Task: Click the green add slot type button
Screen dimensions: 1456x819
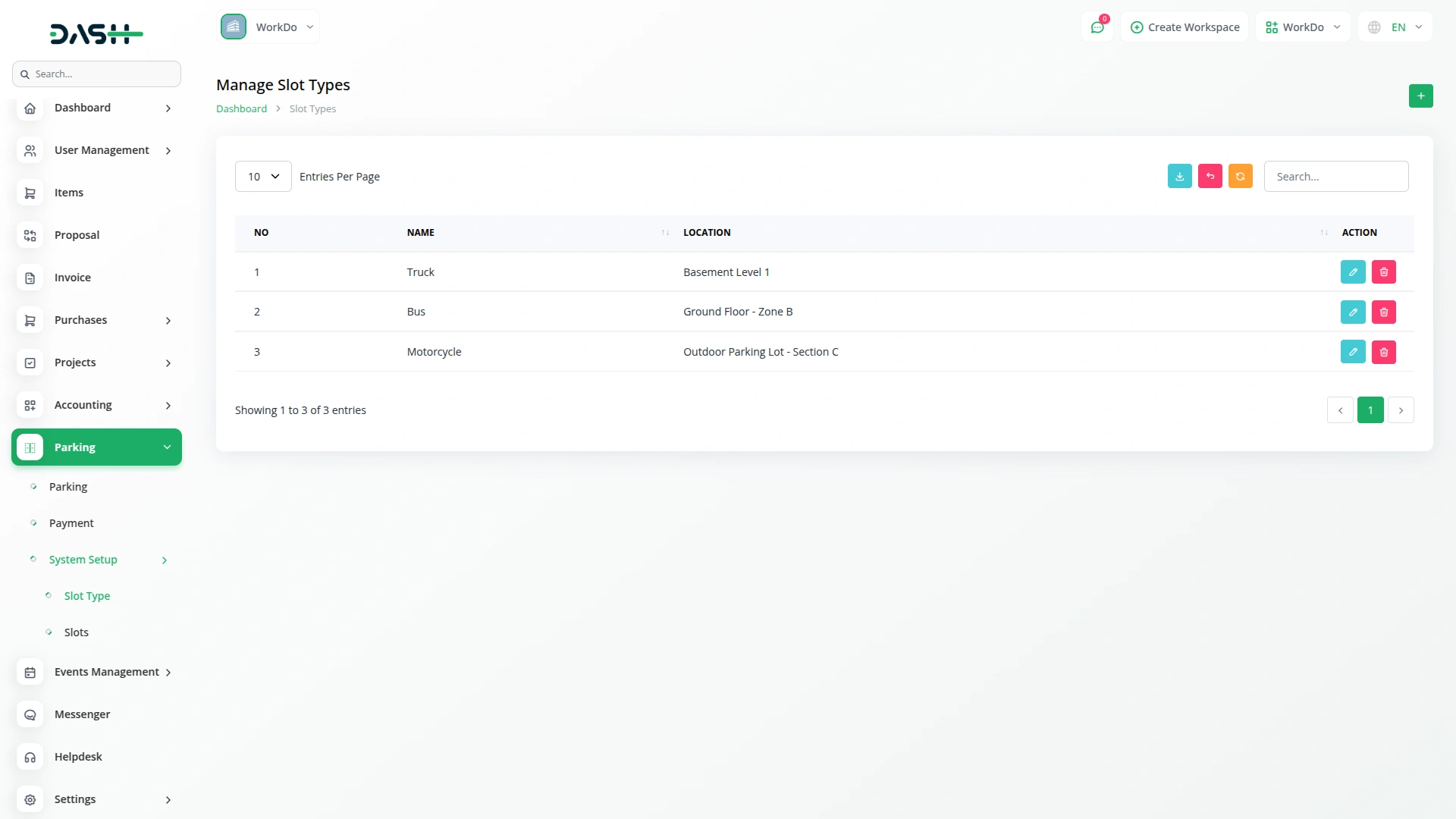Action: pos(1420,96)
